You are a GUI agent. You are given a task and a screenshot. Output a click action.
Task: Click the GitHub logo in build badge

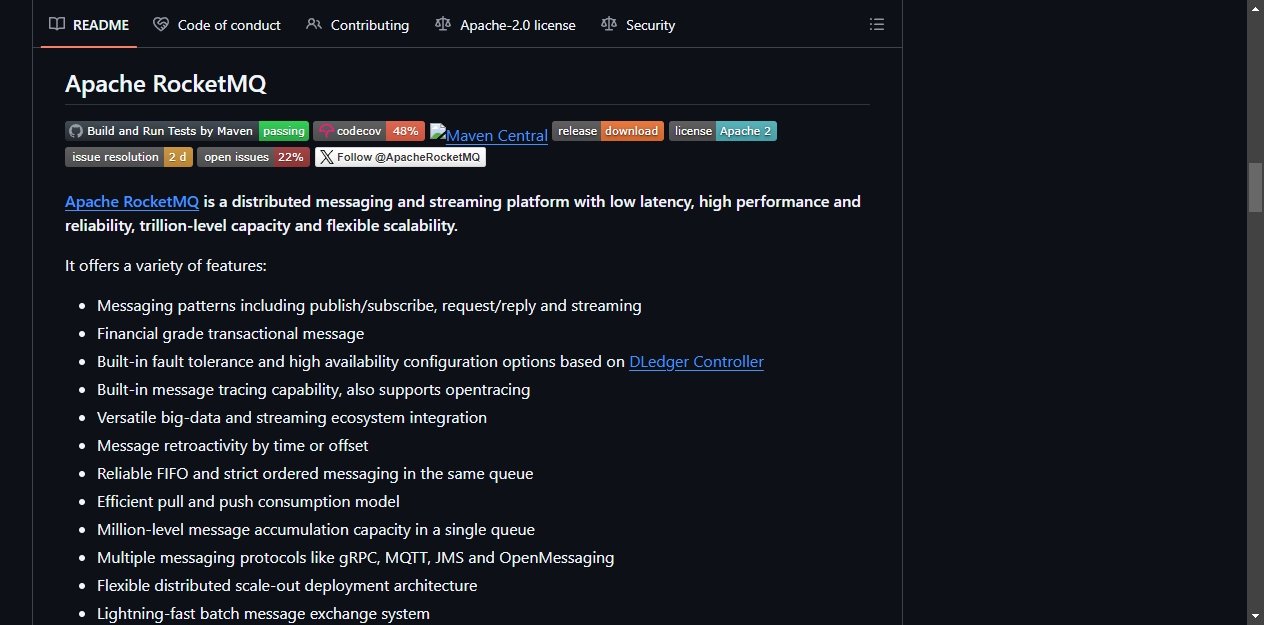tap(76, 131)
